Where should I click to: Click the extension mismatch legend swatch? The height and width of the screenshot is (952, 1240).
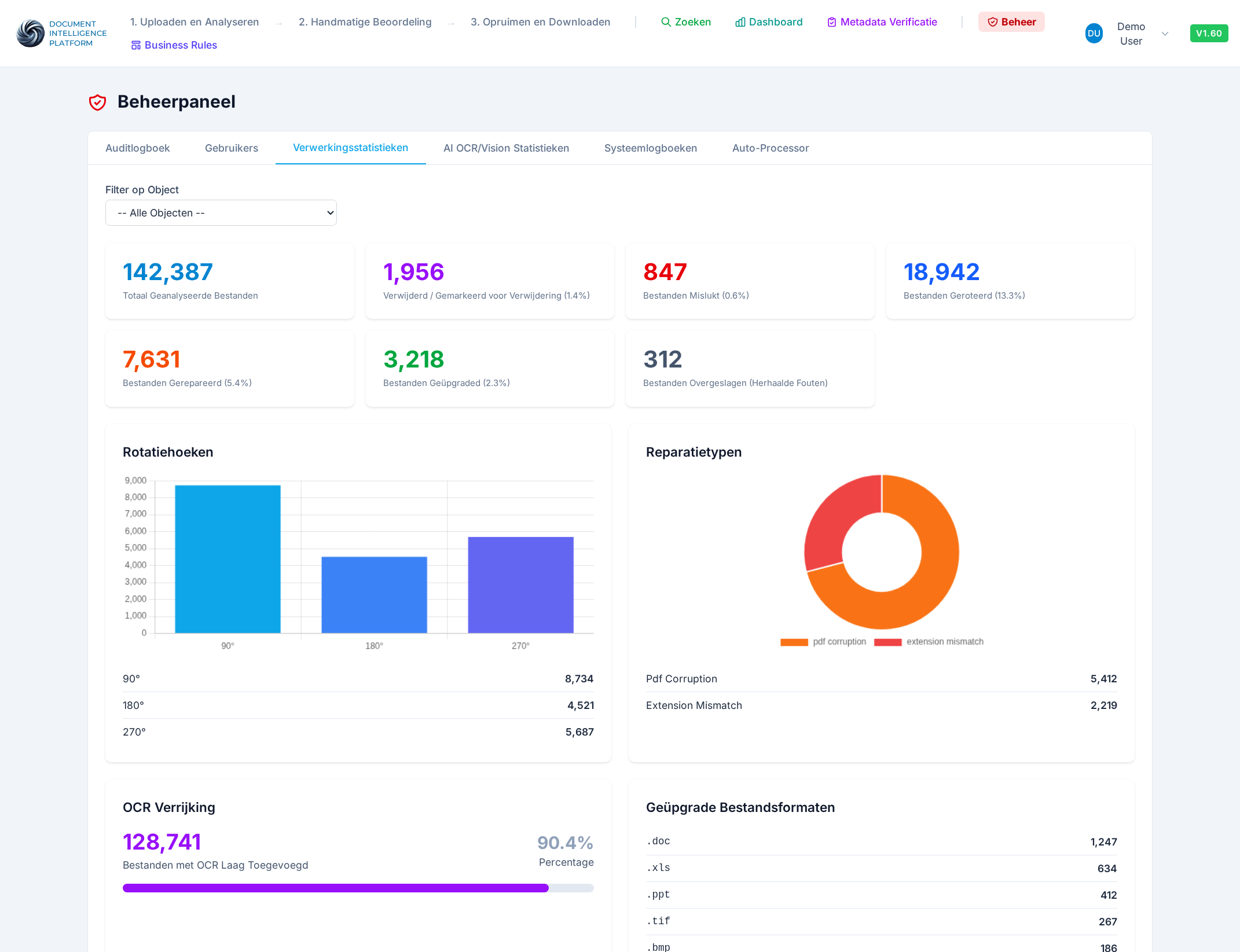coord(887,642)
